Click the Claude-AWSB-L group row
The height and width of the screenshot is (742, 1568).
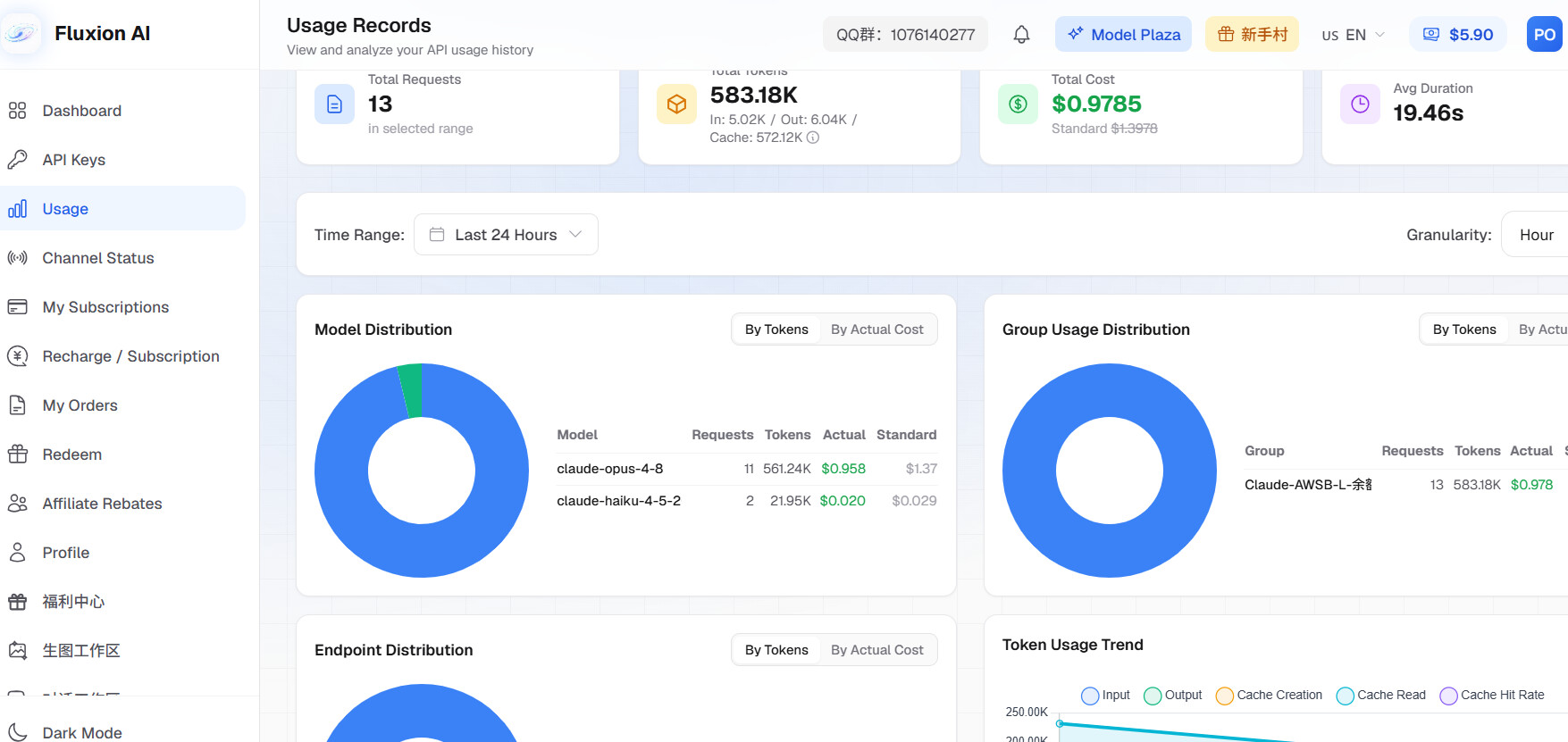point(1405,485)
